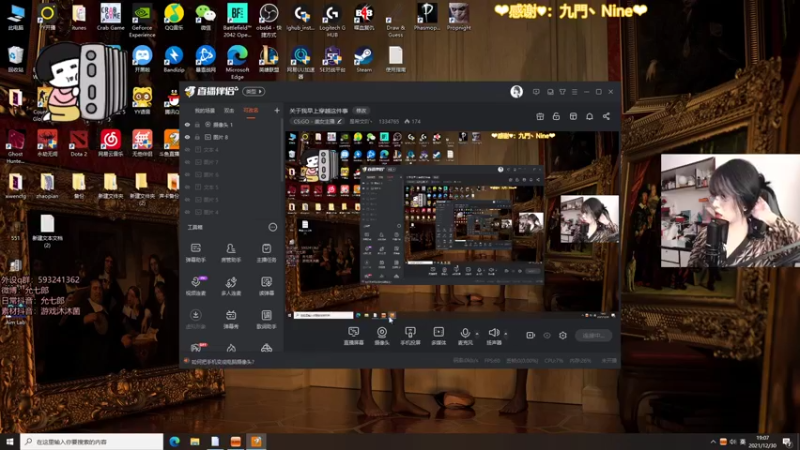This screenshot has height=450, width=800.
Task: Expand the microphone options arrow
Action: 477,334
